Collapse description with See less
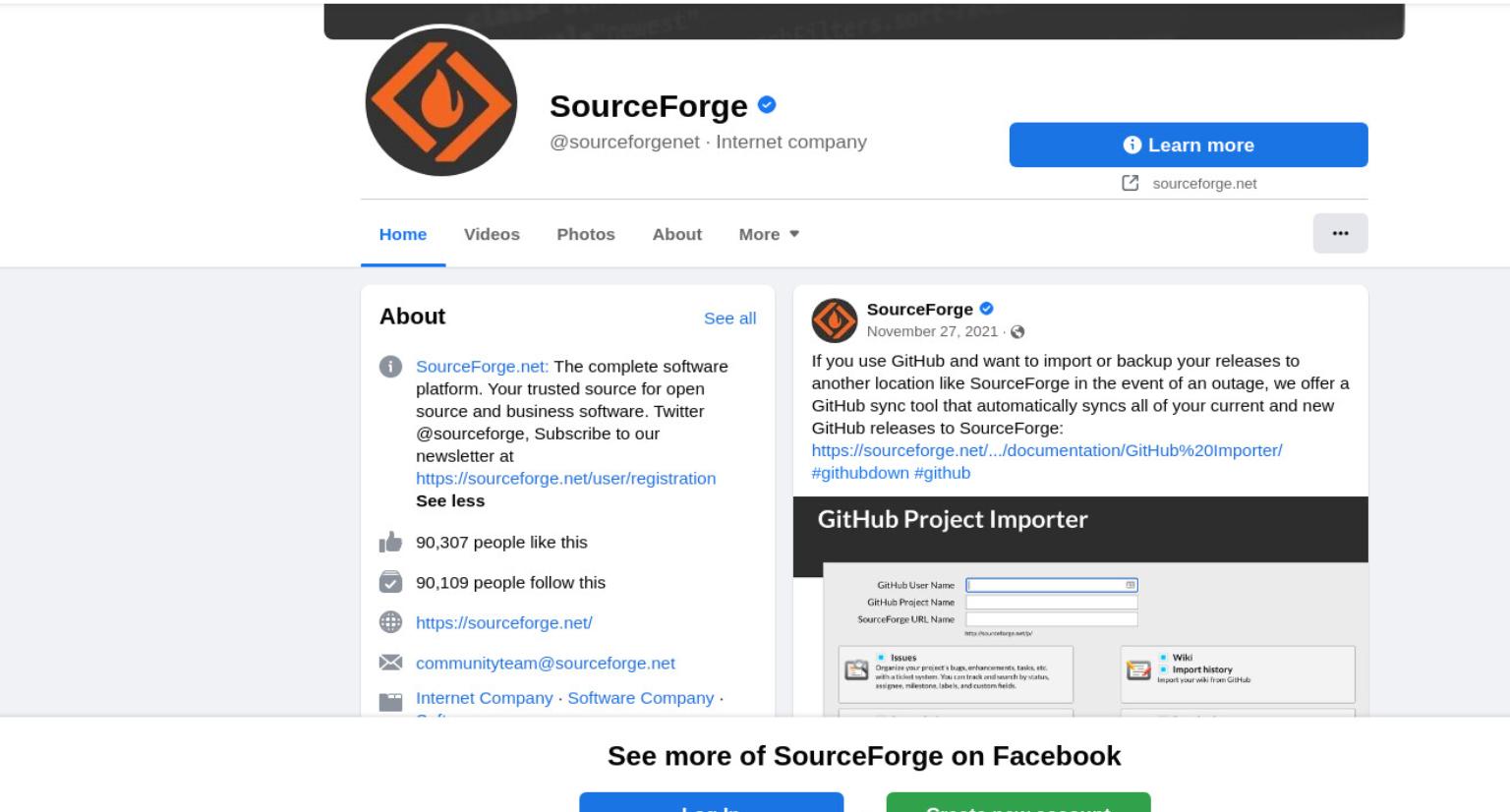 450,500
